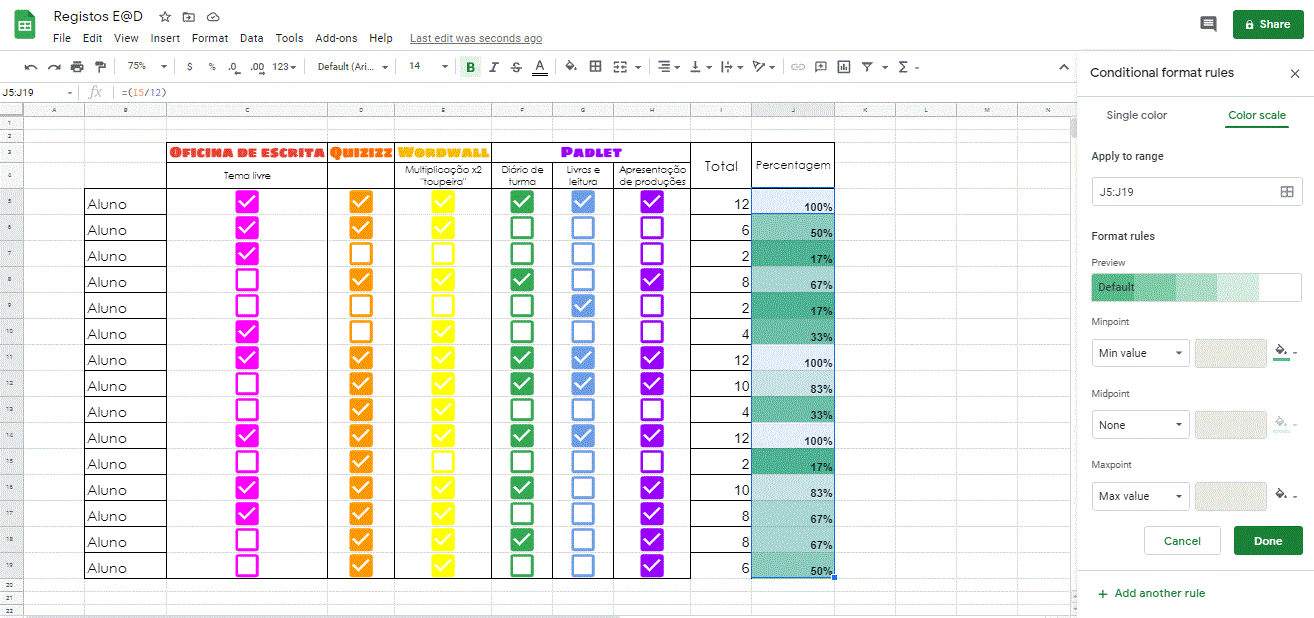
Task: Toggle Diário de turma checkbox in row 19
Action: click(521, 566)
